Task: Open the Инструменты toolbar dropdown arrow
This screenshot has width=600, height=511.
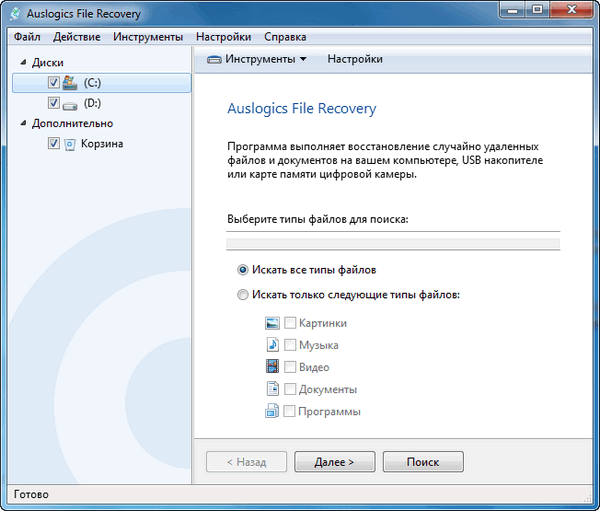Action: pos(303,59)
